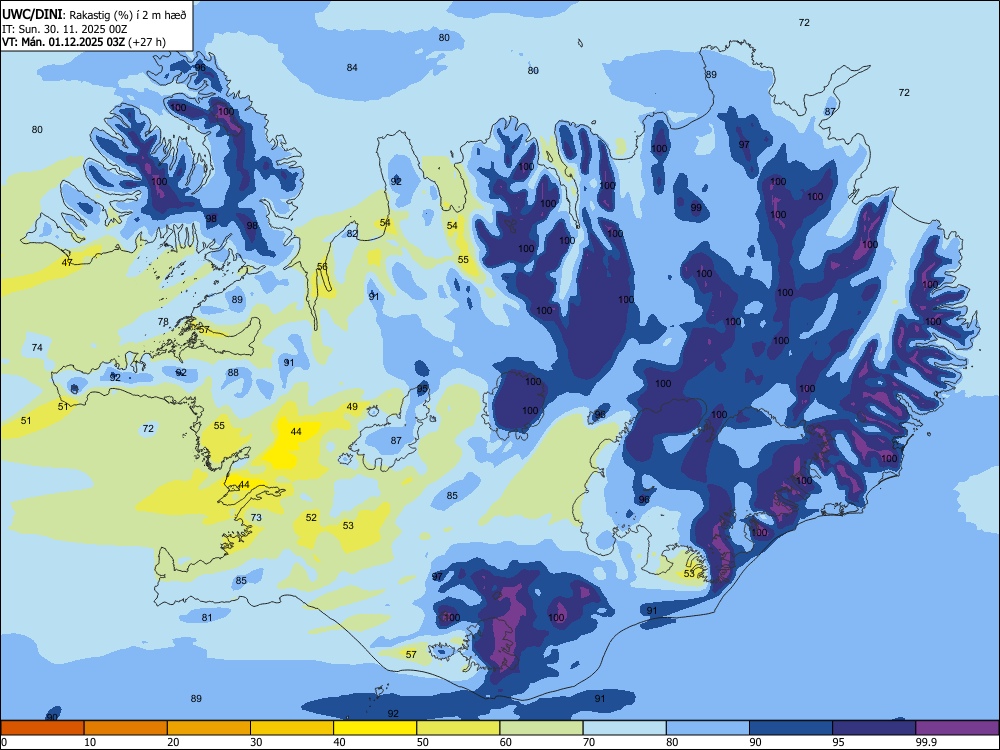
Task: Select the '81' value off the southwest coast
Action: (x=207, y=617)
